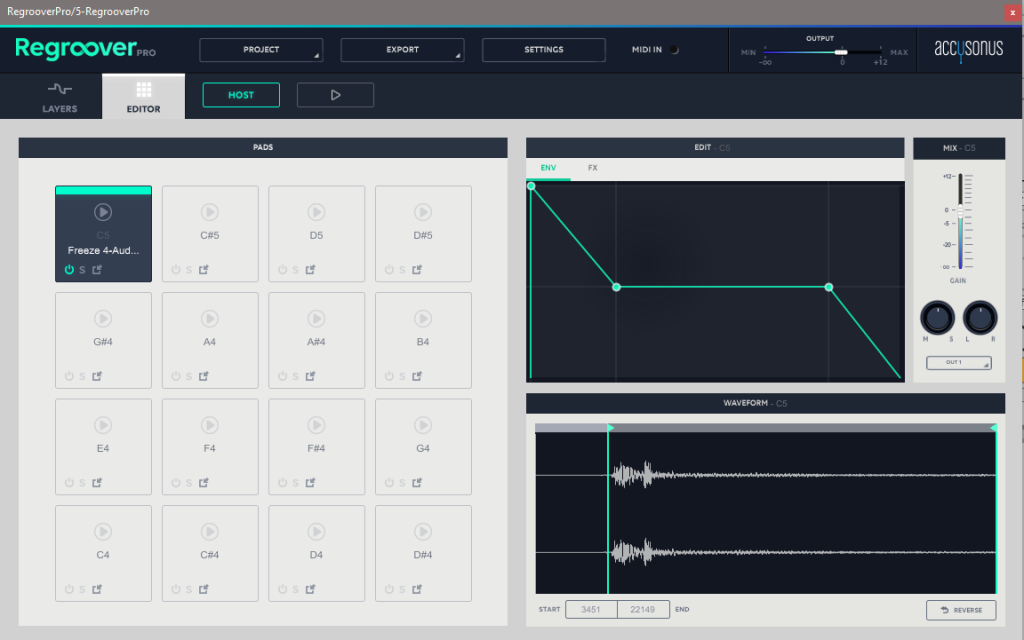Play the C5 pad preview

coord(103,211)
